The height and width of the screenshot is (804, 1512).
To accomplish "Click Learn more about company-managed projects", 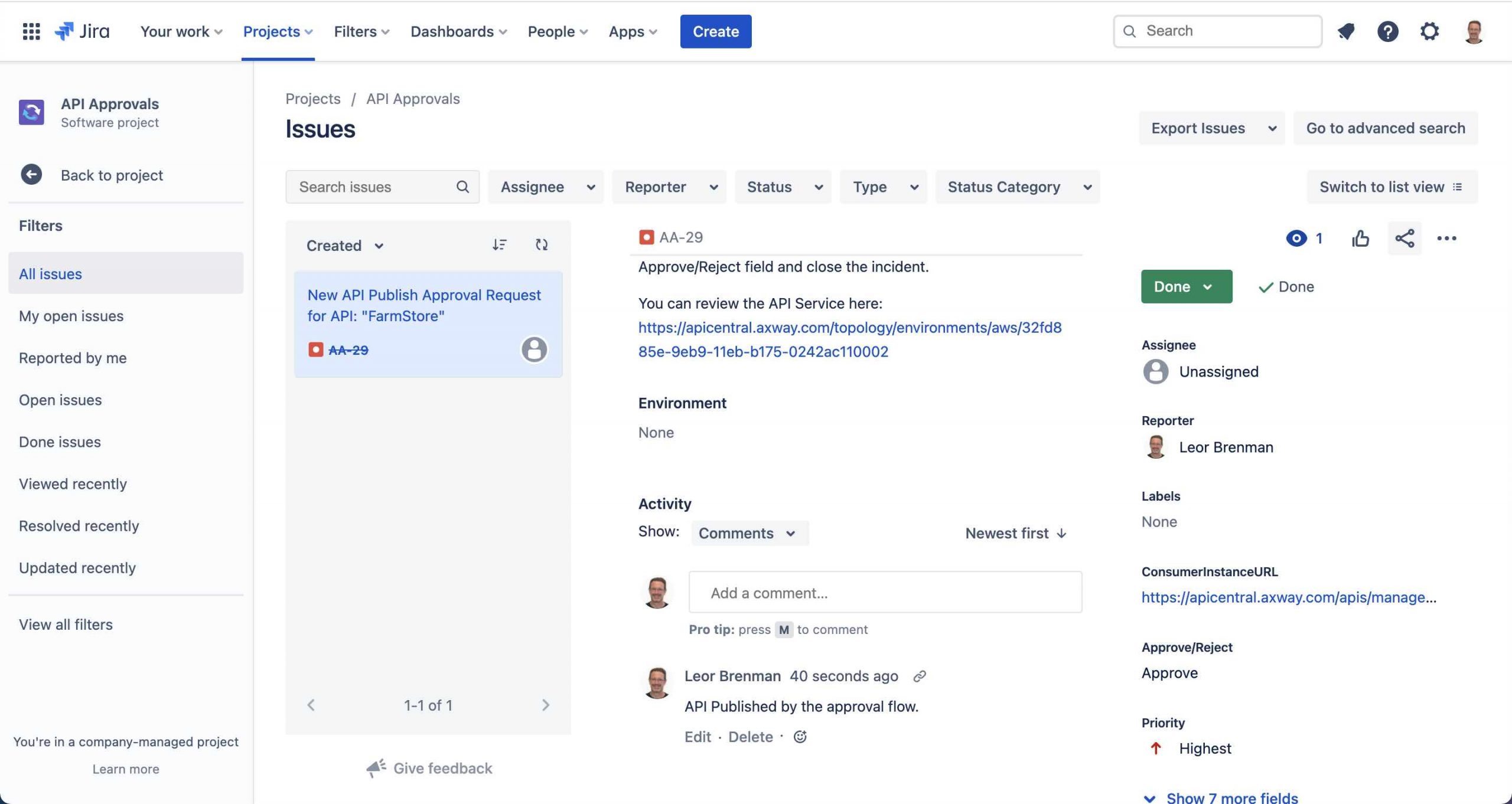I will point(126,769).
